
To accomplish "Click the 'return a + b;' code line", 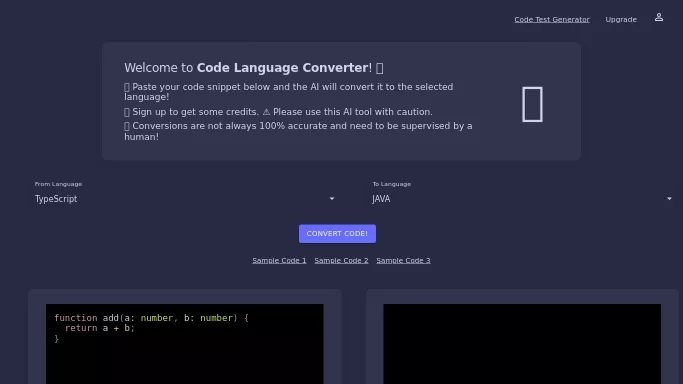I will coord(100,328).
